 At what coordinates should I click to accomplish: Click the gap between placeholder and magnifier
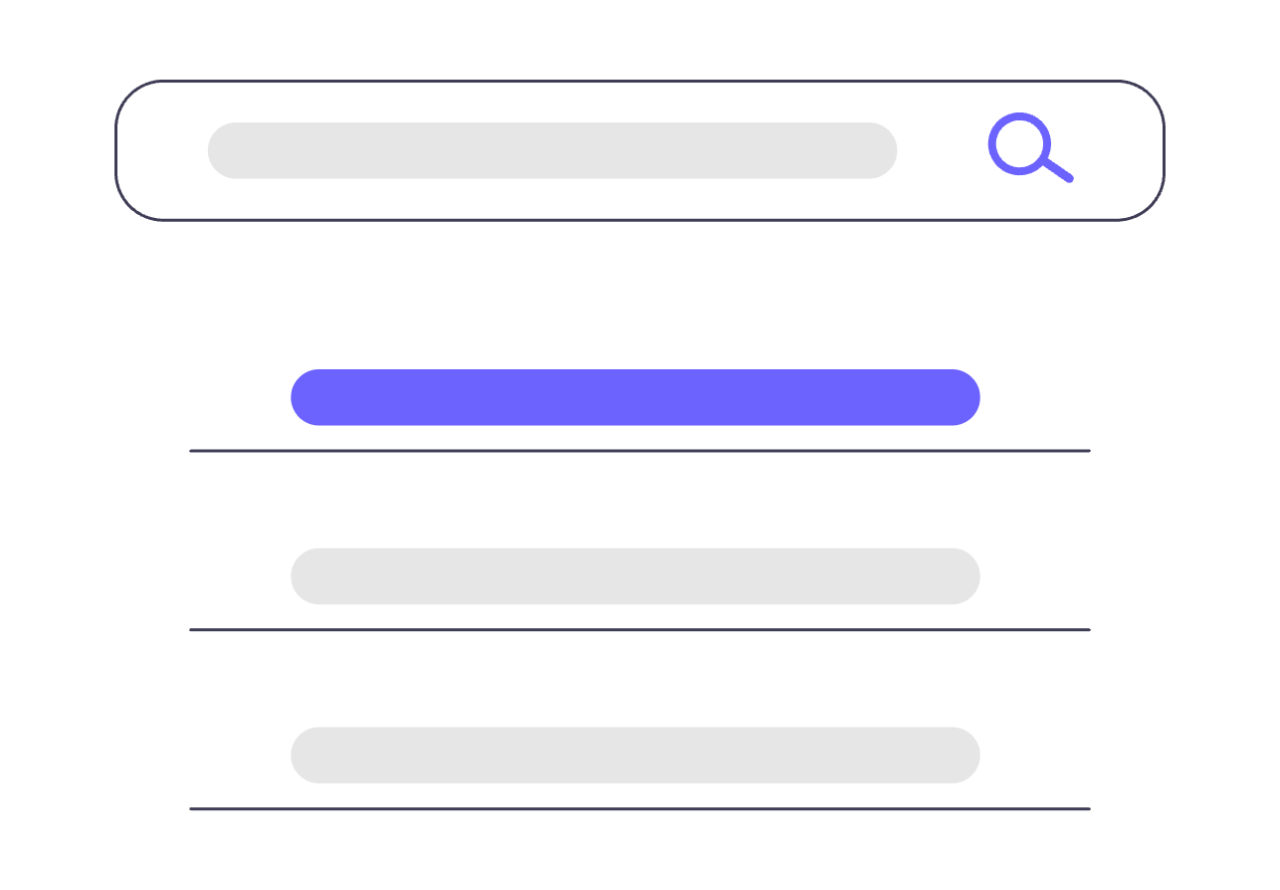point(940,151)
